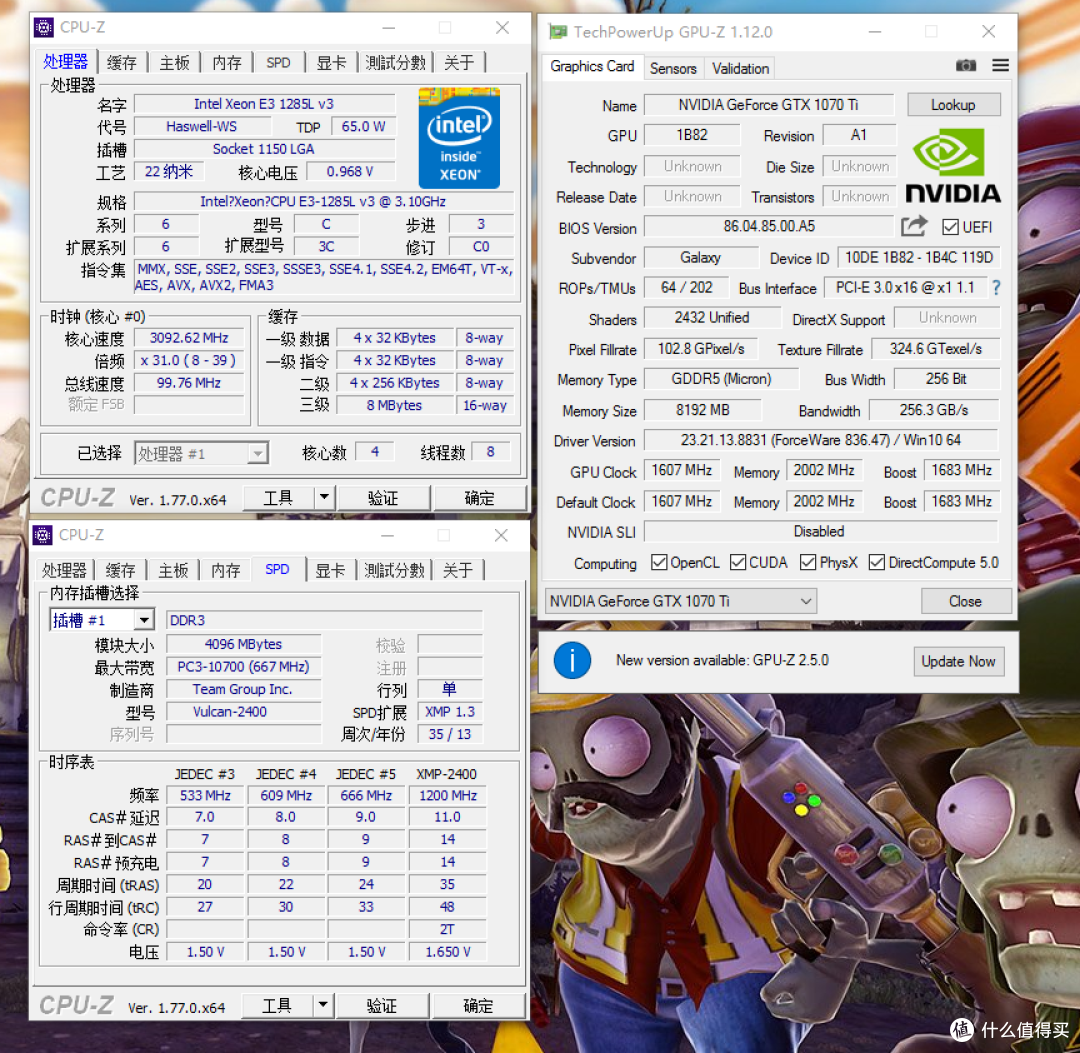The width and height of the screenshot is (1080, 1053).
Task: Click the camera screenshot icon in GPU-Z
Action: [x=966, y=64]
